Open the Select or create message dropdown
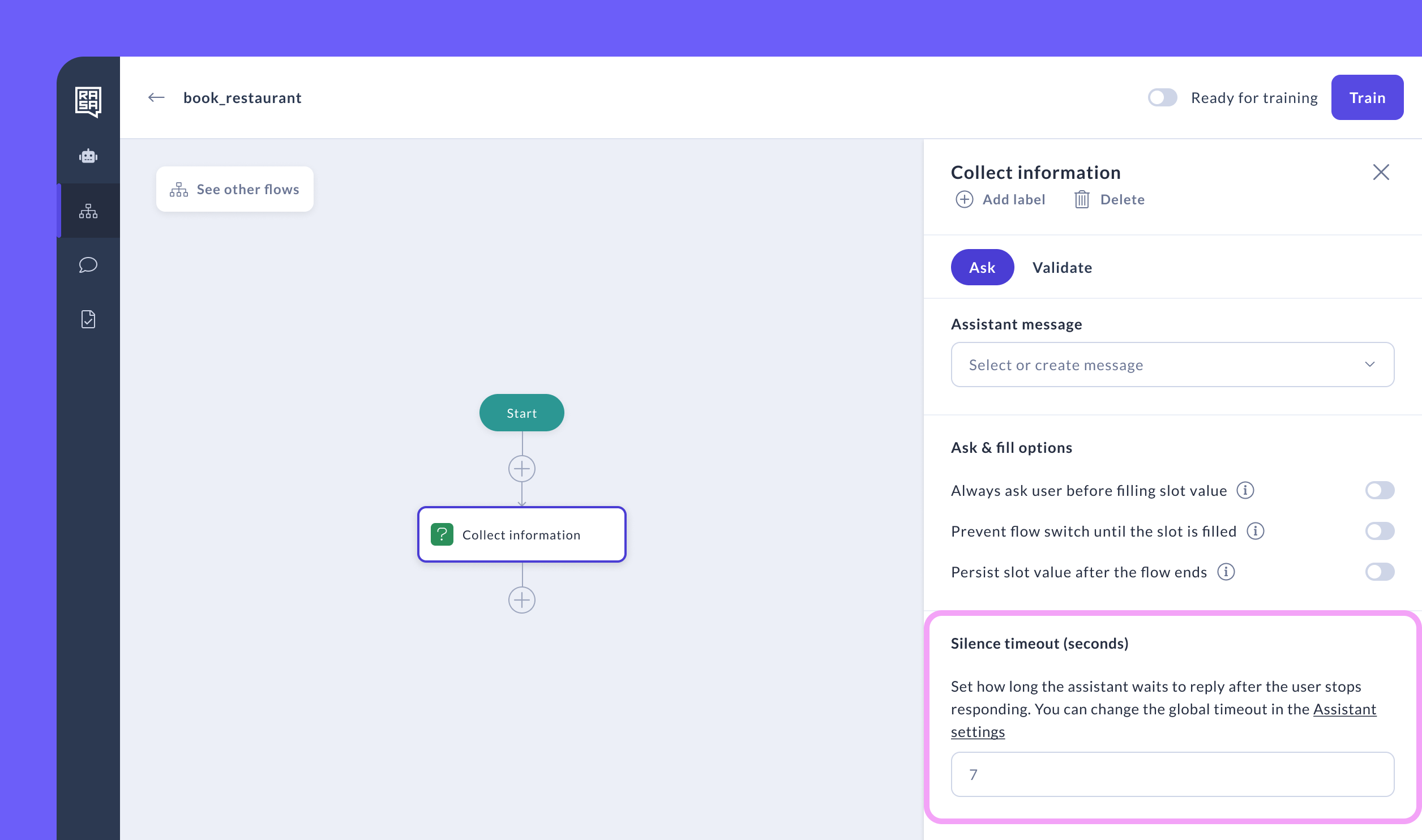This screenshot has height=840, width=1422. pyautogui.click(x=1172, y=365)
